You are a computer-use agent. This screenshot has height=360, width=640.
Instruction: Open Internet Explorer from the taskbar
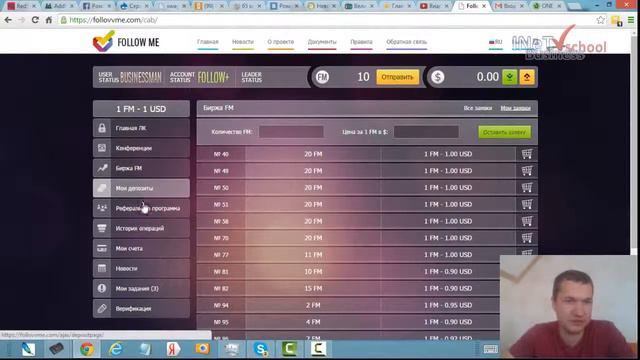[116, 349]
